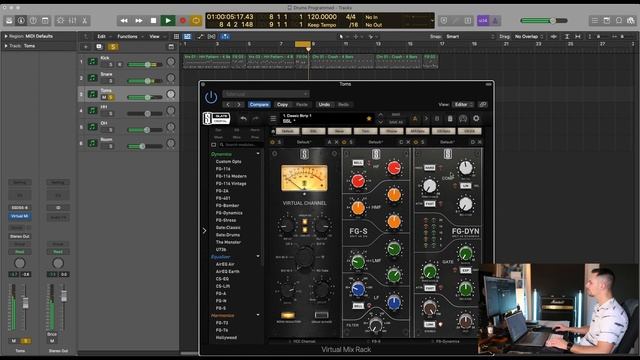Click the Fast Forward transport button
The image size is (640, 360).
(138, 20)
